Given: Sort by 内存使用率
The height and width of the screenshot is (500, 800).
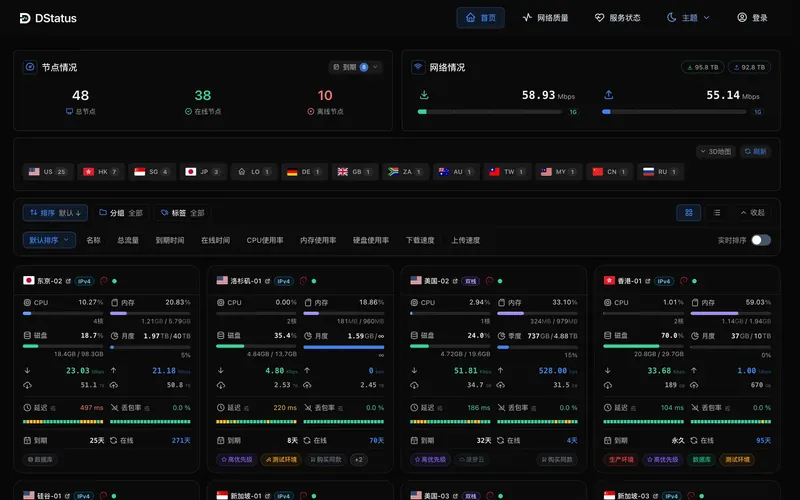Looking at the screenshot, I should (318, 240).
